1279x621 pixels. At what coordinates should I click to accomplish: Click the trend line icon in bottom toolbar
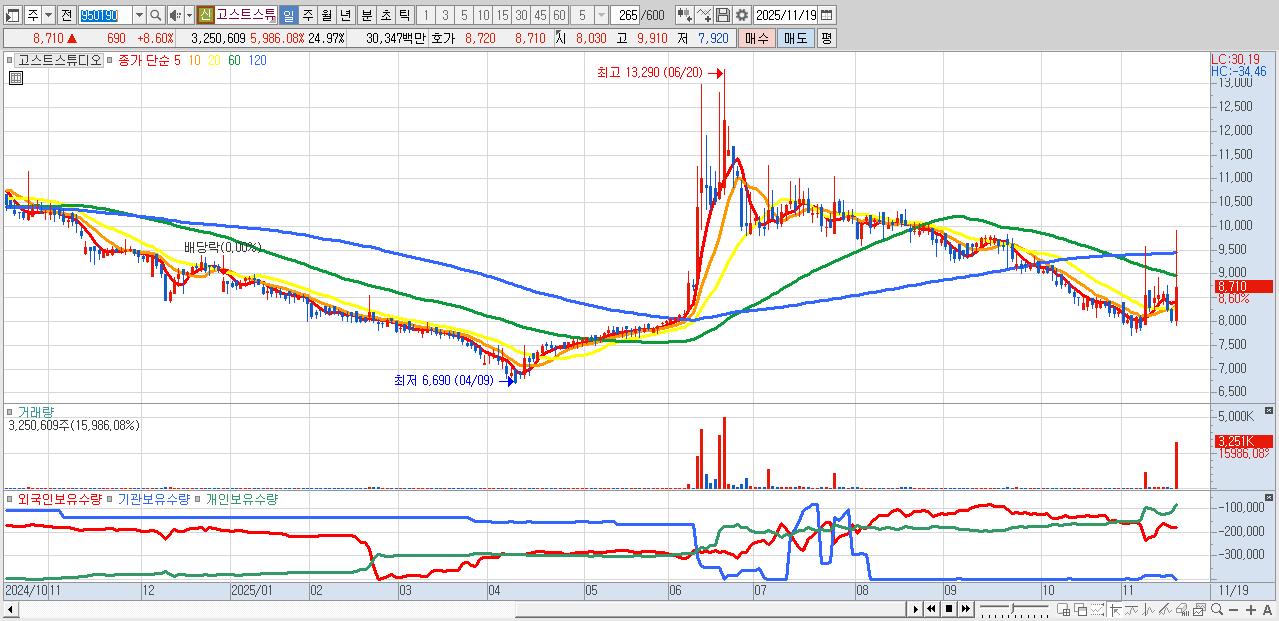[1131, 610]
